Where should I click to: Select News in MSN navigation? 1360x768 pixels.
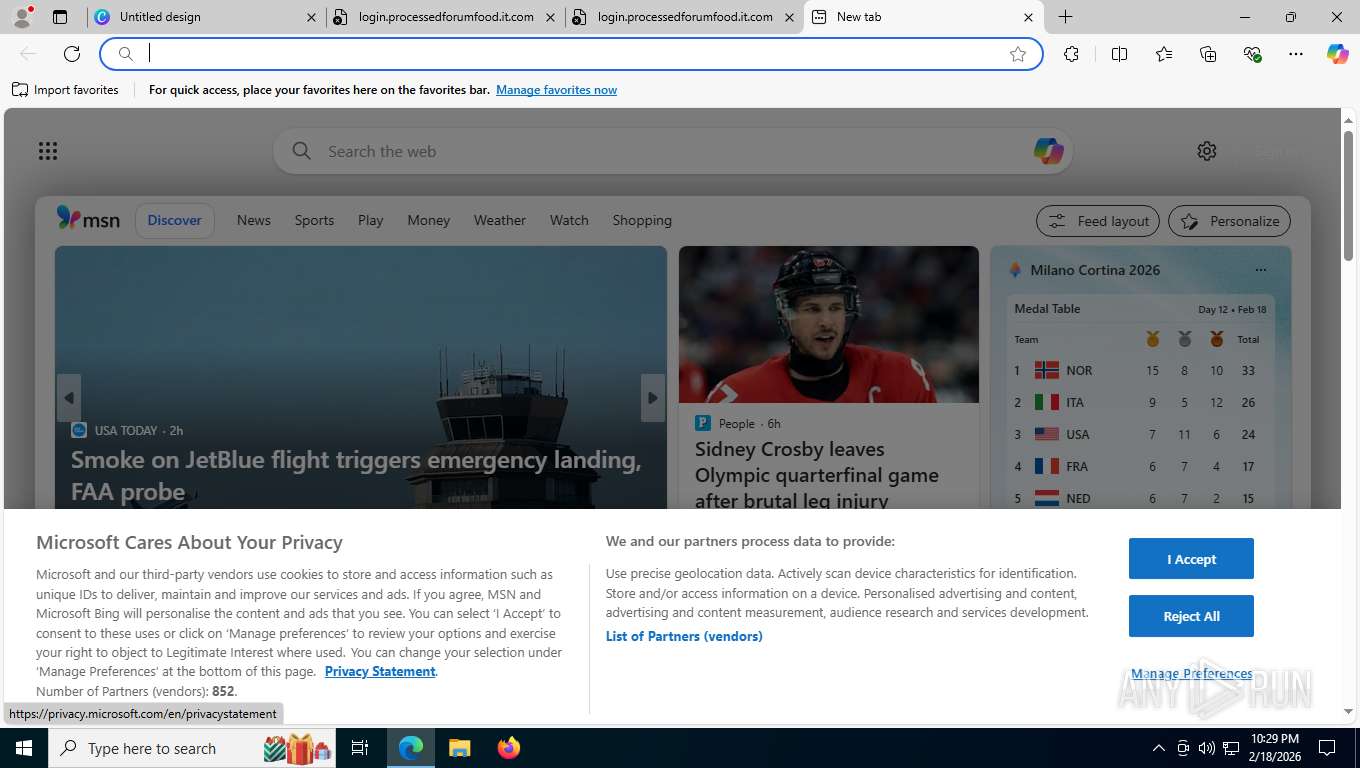pyautogui.click(x=254, y=220)
